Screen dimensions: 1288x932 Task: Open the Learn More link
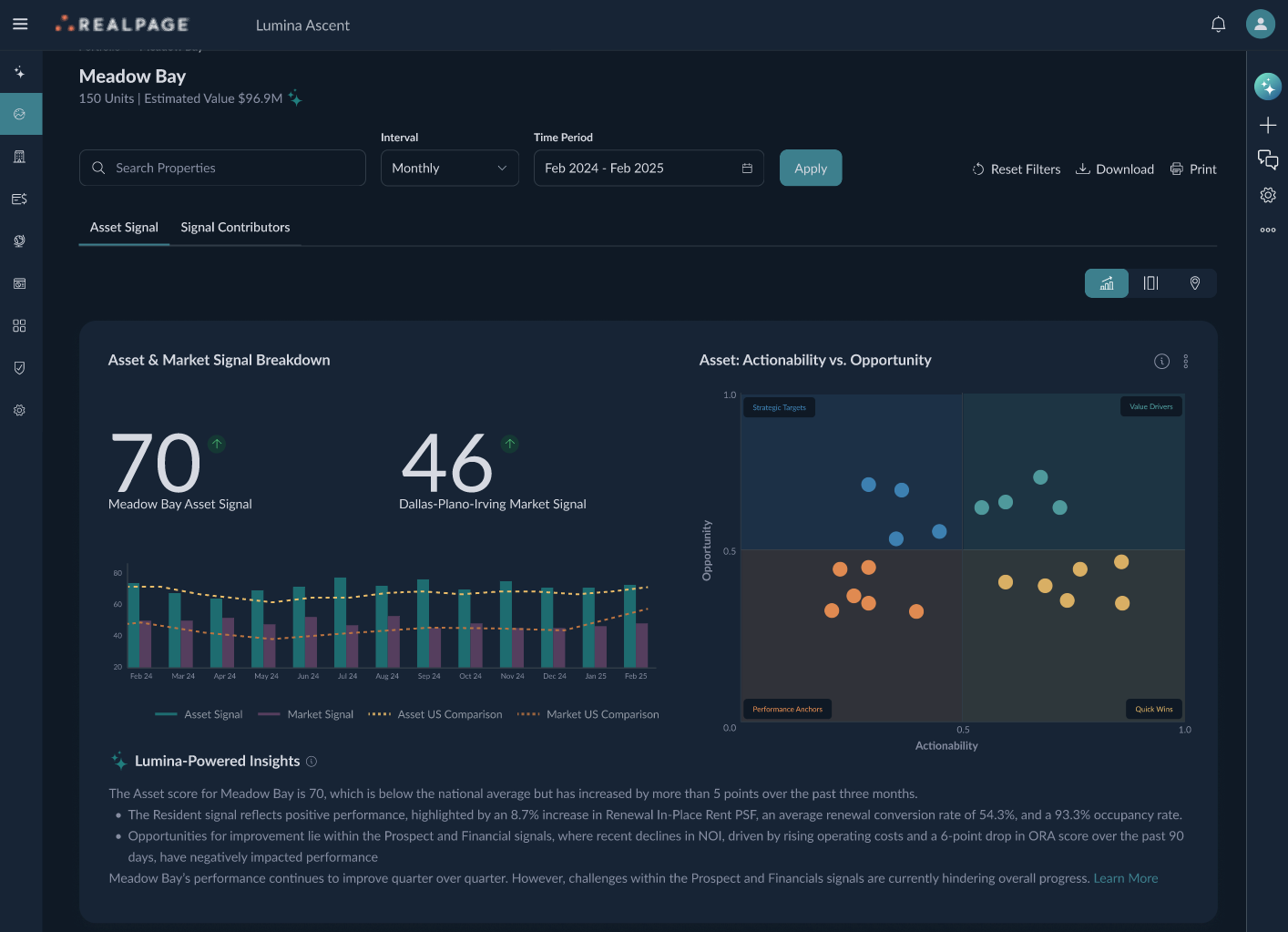[x=1126, y=878]
